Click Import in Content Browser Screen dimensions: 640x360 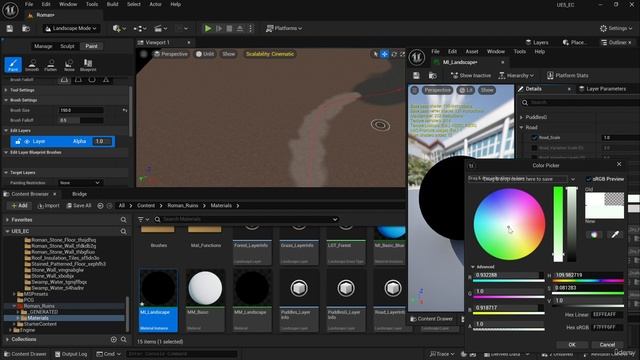[48, 206]
